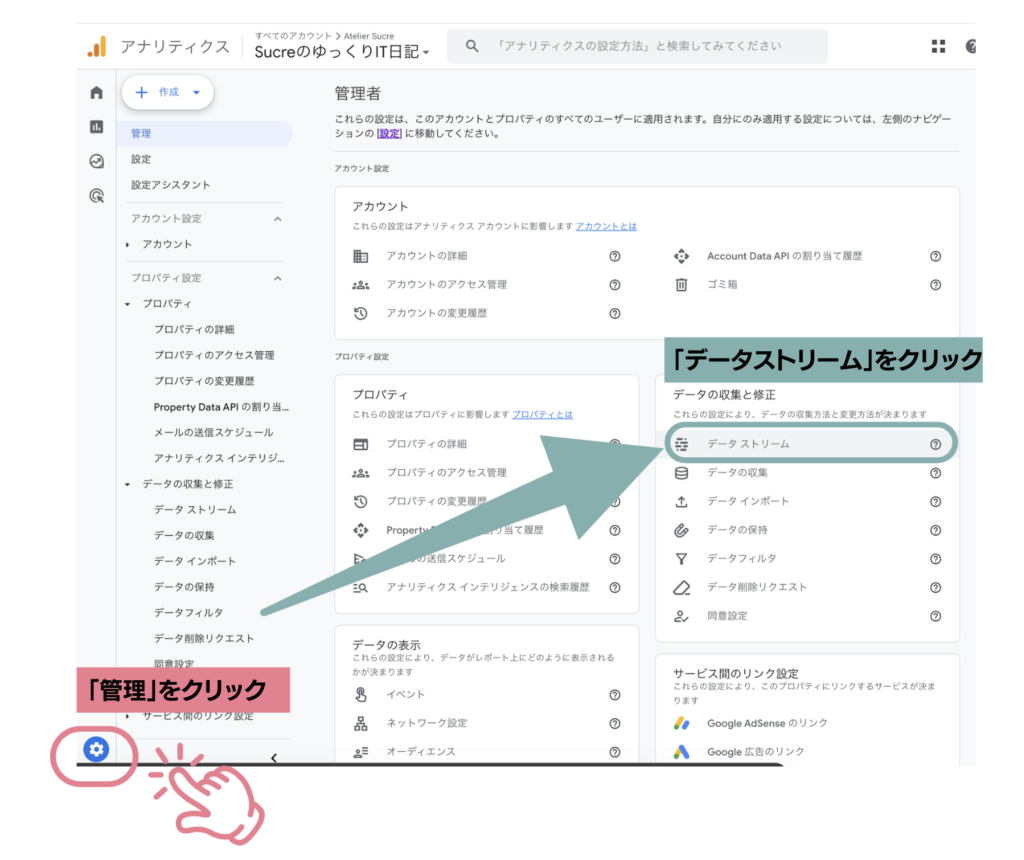Click the Admin gear icon
Screen dimensions: 1024x860
pos(96,749)
